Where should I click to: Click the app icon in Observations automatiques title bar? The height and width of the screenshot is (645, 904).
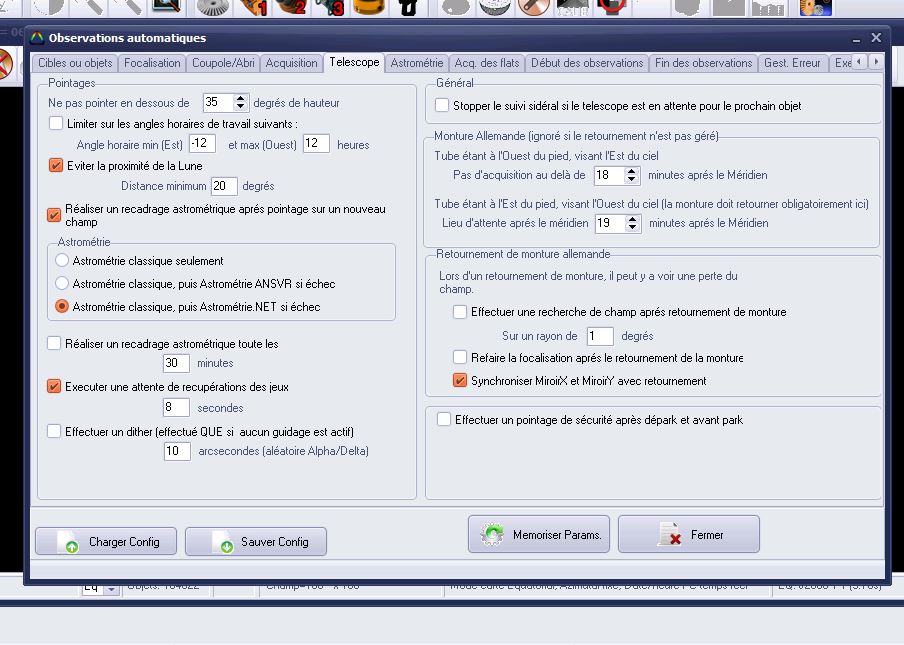pyautogui.click(x=37, y=38)
